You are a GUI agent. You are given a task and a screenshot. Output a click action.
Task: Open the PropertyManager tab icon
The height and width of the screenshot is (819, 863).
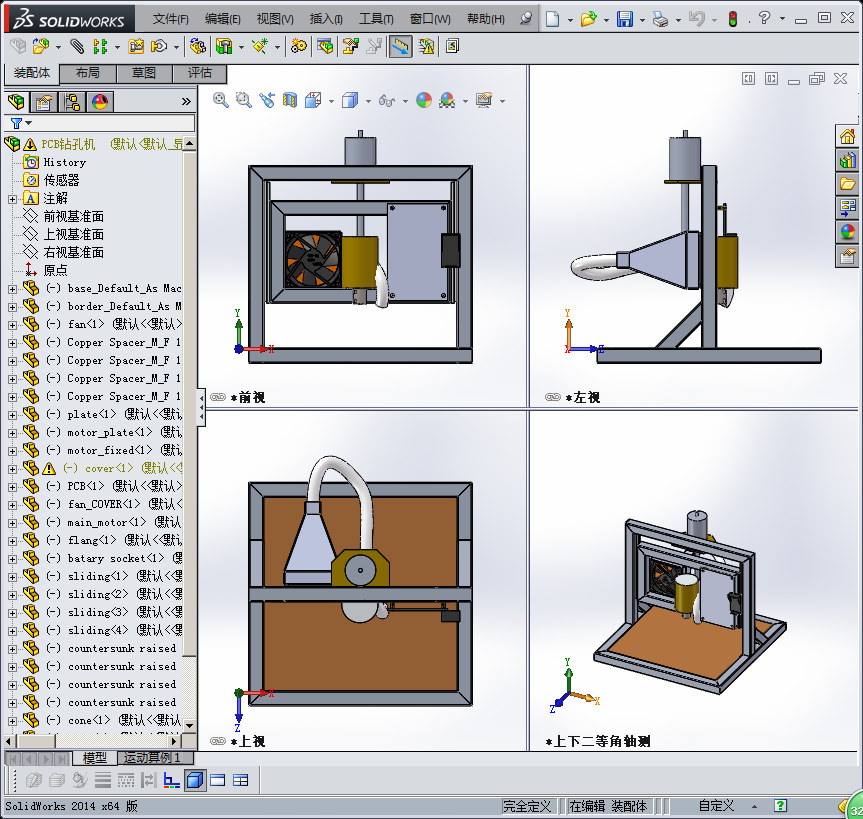(43, 102)
